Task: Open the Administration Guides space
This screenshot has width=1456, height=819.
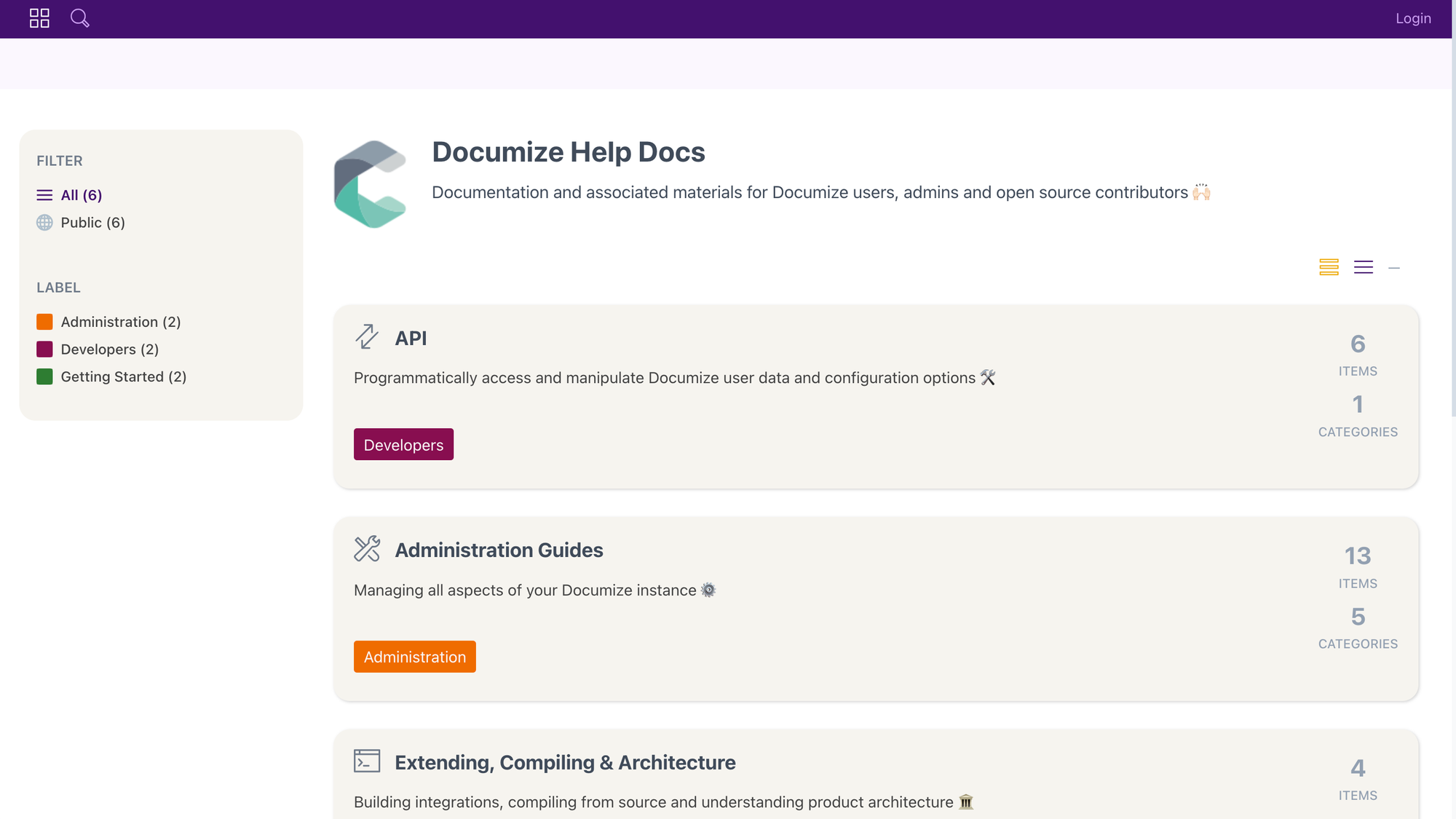Action: [499, 550]
